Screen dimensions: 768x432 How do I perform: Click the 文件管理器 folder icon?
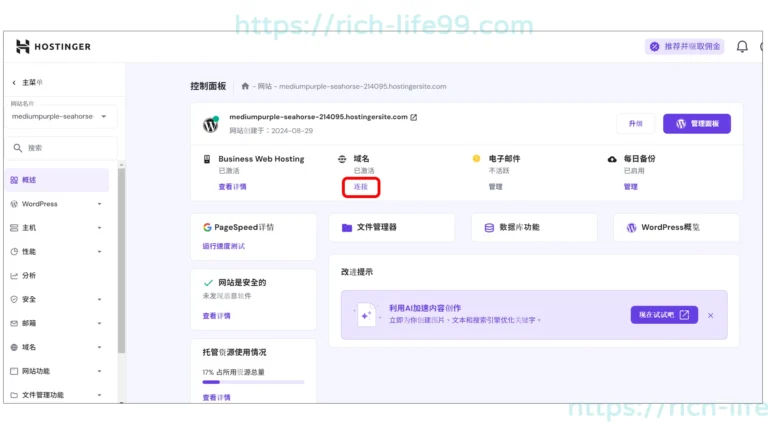click(347, 228)
